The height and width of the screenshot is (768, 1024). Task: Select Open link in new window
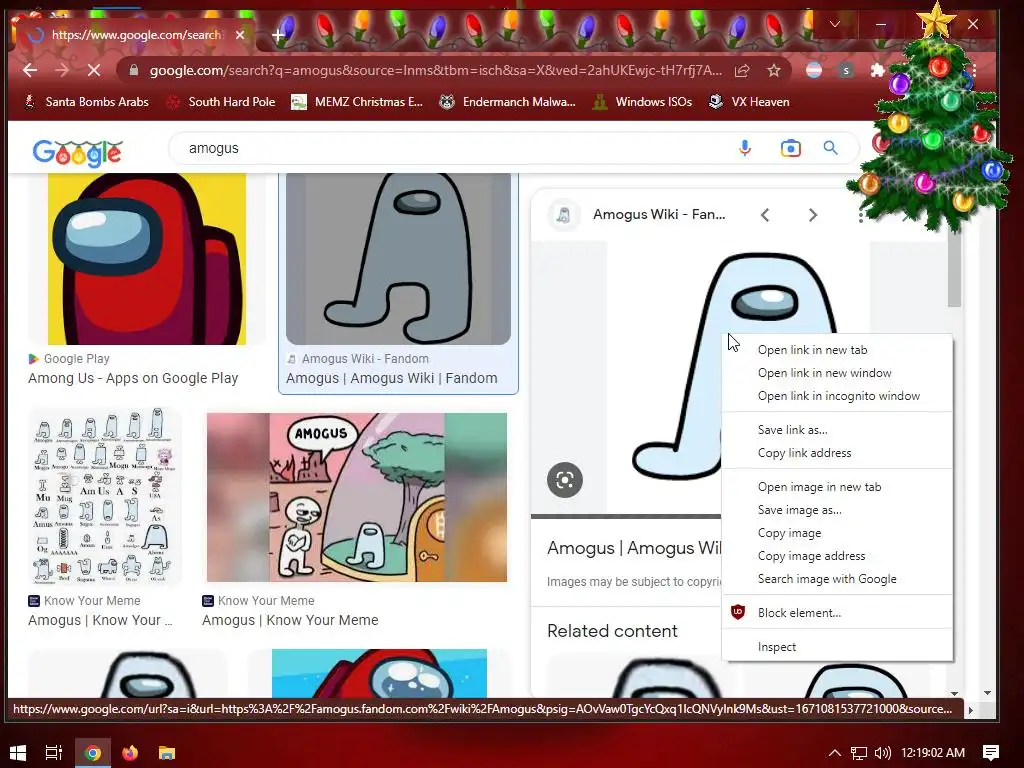coord(837,373)
